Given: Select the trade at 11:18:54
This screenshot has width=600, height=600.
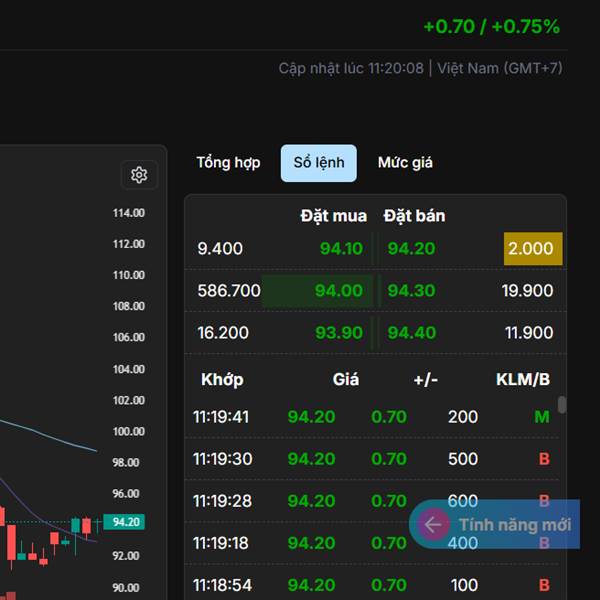Looking at the screenshot, I should 372,584.
